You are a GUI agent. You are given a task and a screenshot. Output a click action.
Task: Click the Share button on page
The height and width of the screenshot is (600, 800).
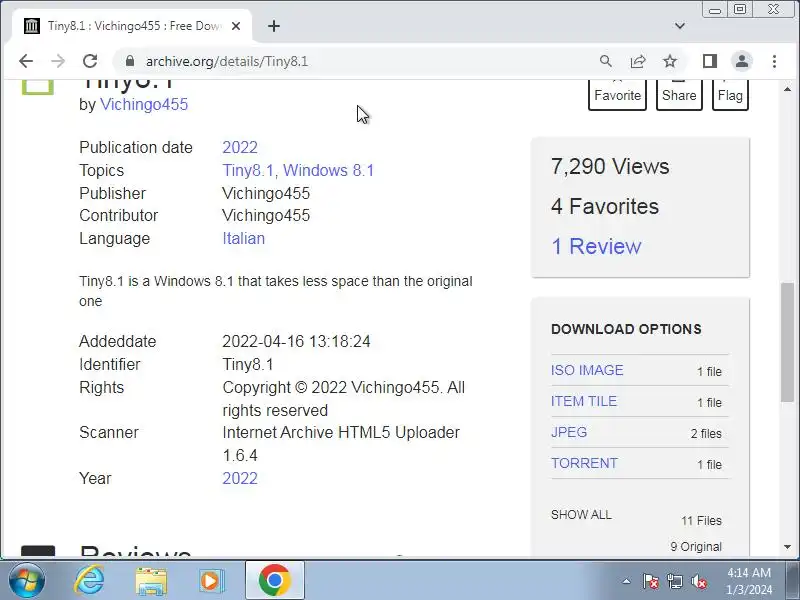pyautogui.click(x=679, y=95)
